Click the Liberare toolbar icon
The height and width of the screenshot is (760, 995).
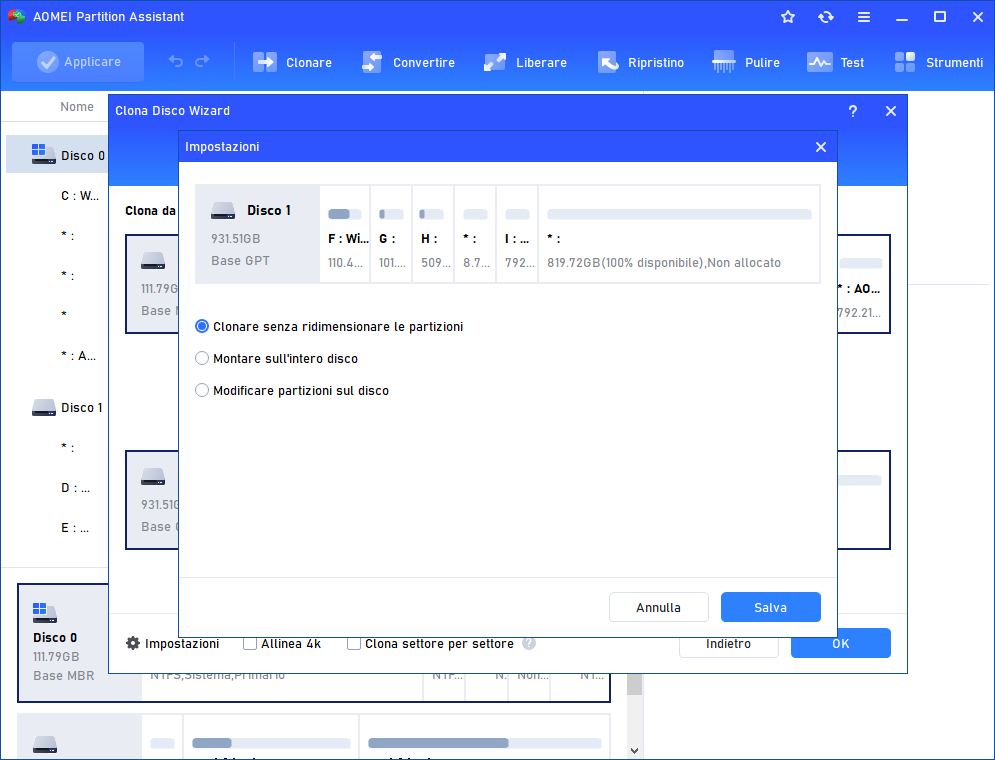coord(495,62)
